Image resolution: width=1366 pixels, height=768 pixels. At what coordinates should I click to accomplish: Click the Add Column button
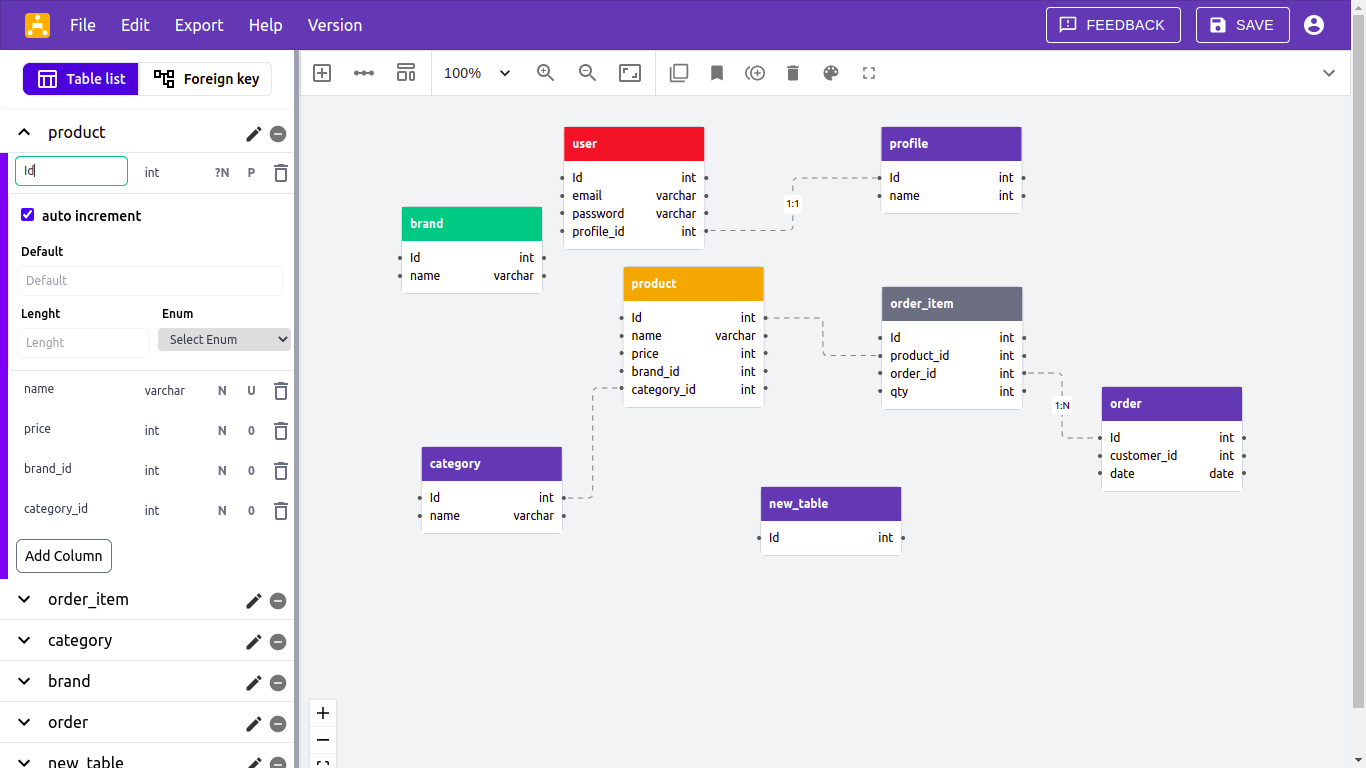click(64, 556)
